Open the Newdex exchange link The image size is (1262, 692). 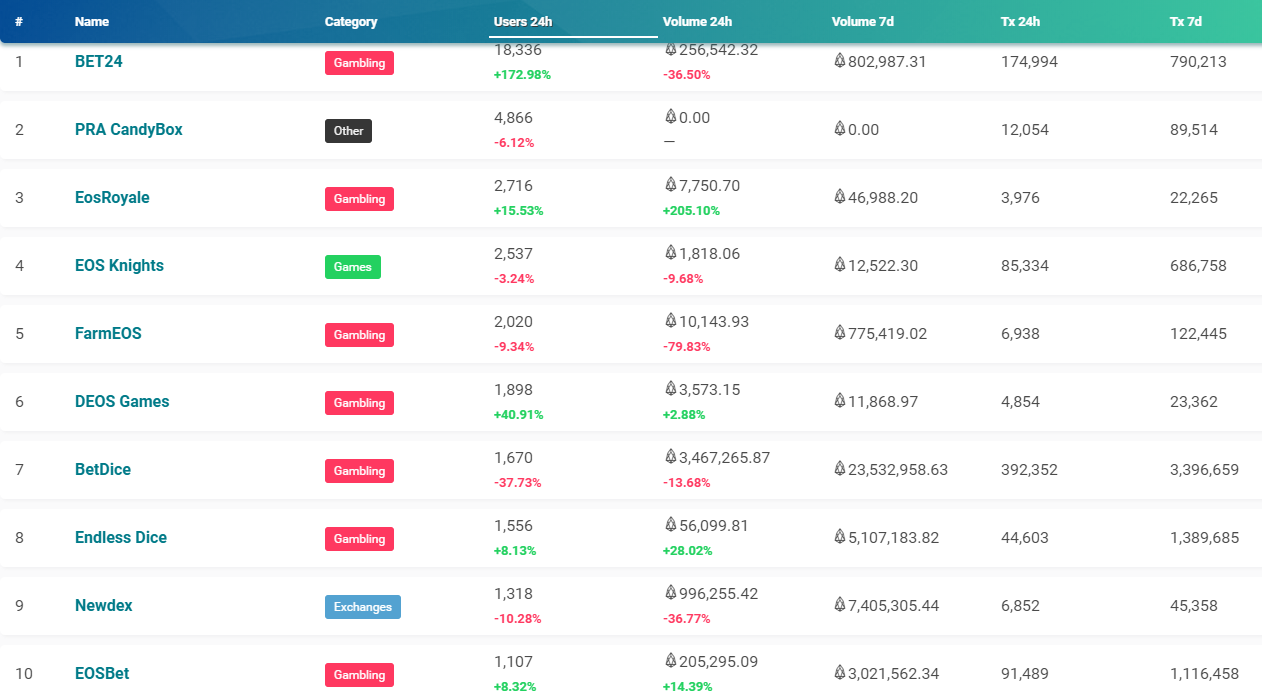104,605
